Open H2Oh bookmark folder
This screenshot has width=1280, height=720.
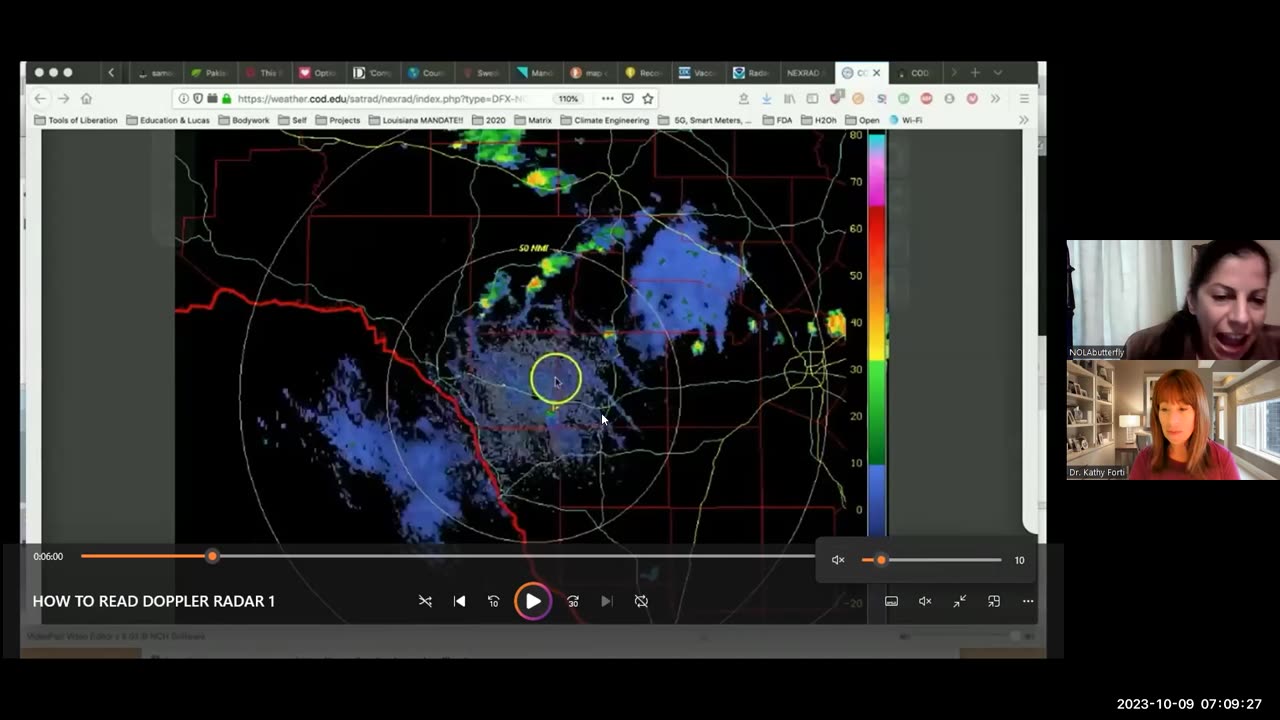coord(818,120)
